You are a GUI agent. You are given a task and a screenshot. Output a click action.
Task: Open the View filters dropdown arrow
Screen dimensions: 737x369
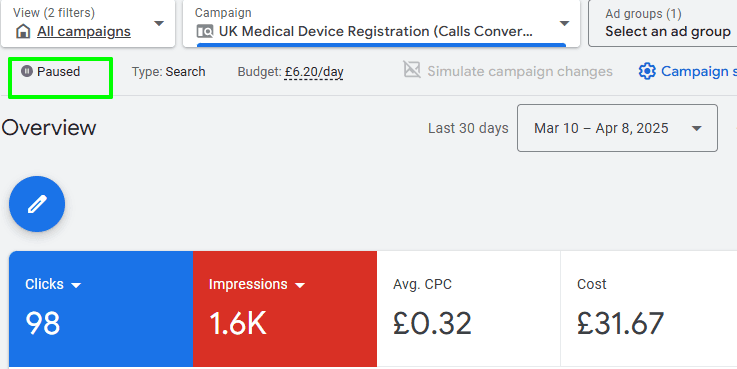tap(159, 23)
